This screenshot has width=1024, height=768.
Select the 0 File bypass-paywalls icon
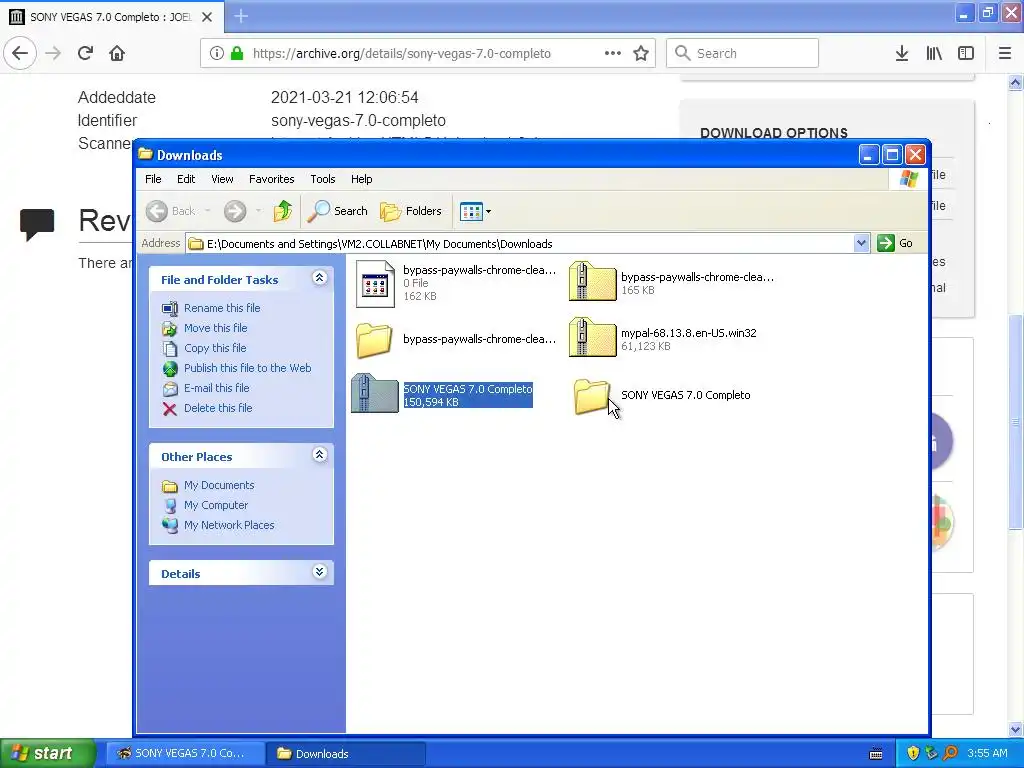click(x=375, y=283)
